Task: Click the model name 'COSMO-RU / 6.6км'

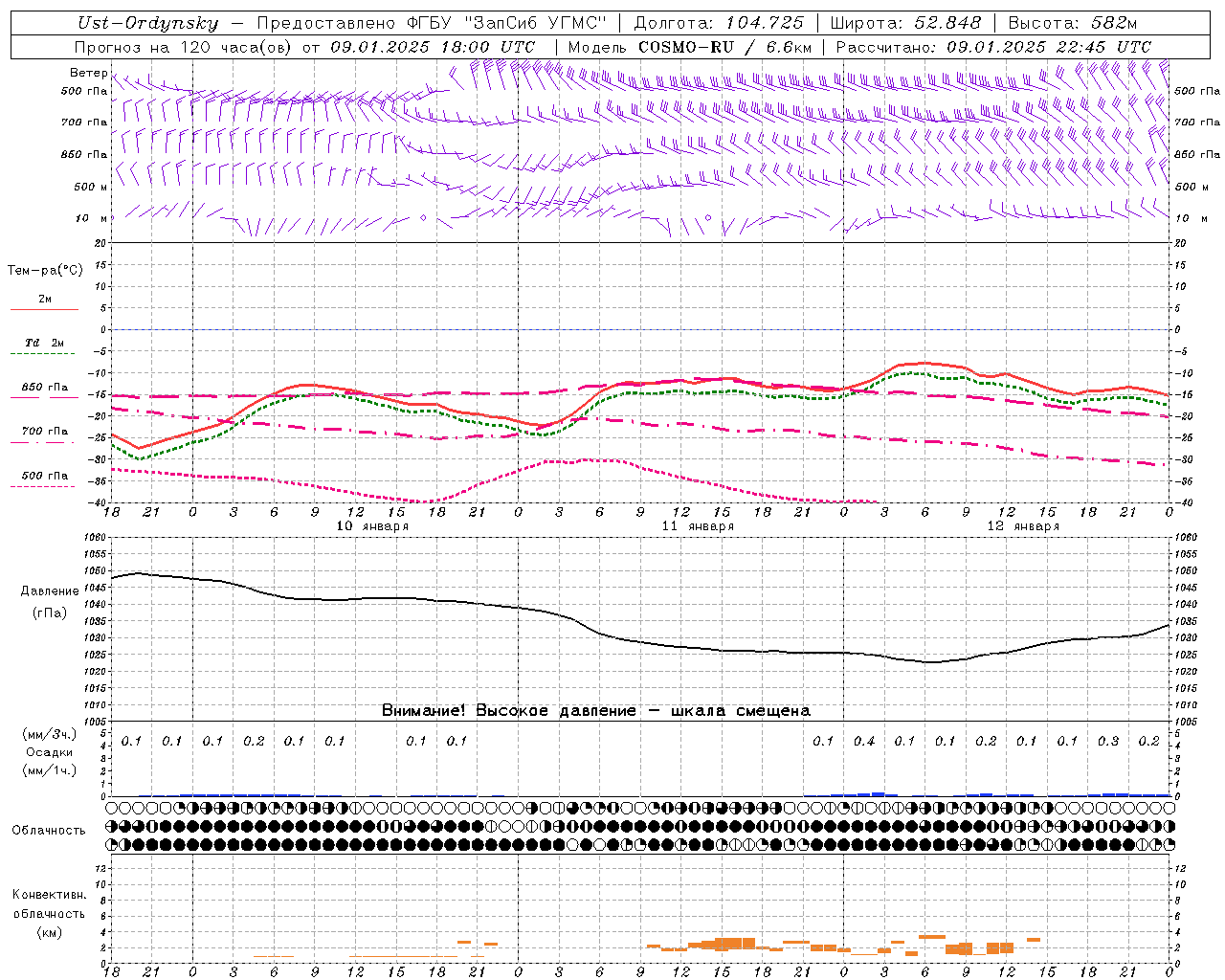Action: 725,47
